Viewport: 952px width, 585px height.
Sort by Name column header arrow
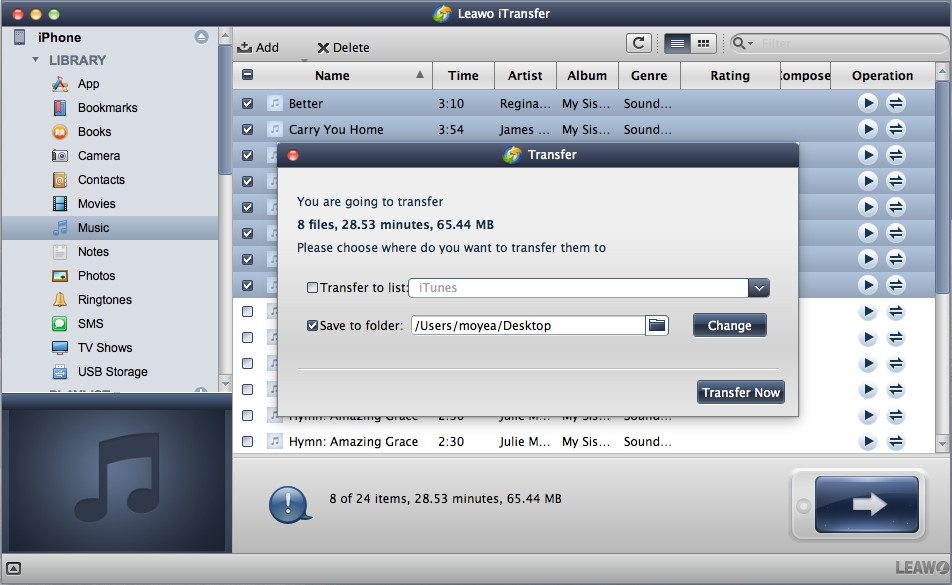[420, 75]
